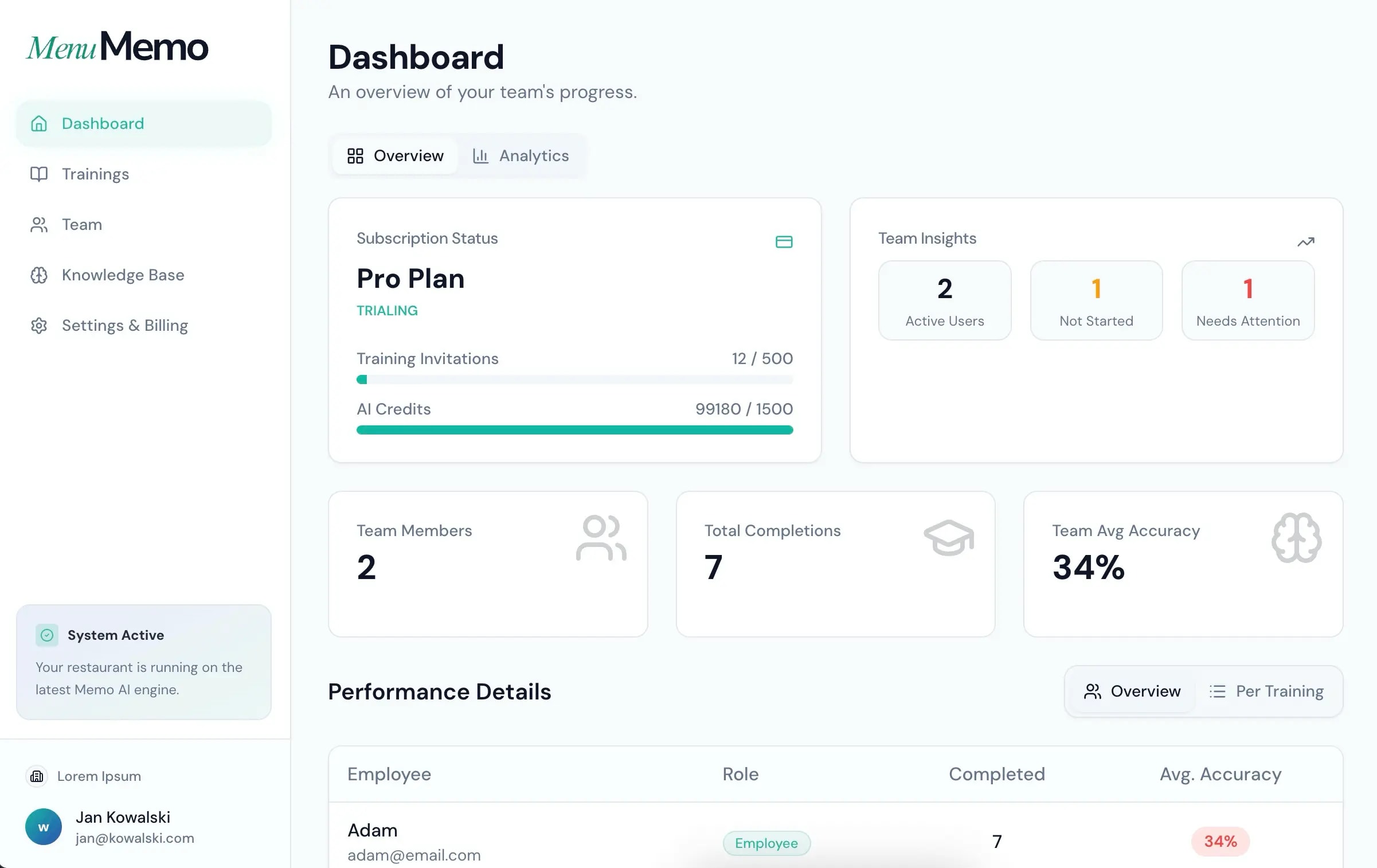Click the checkmark icon beside System Active
This screenshot has width=1377, height=868.
pos(47,635)
